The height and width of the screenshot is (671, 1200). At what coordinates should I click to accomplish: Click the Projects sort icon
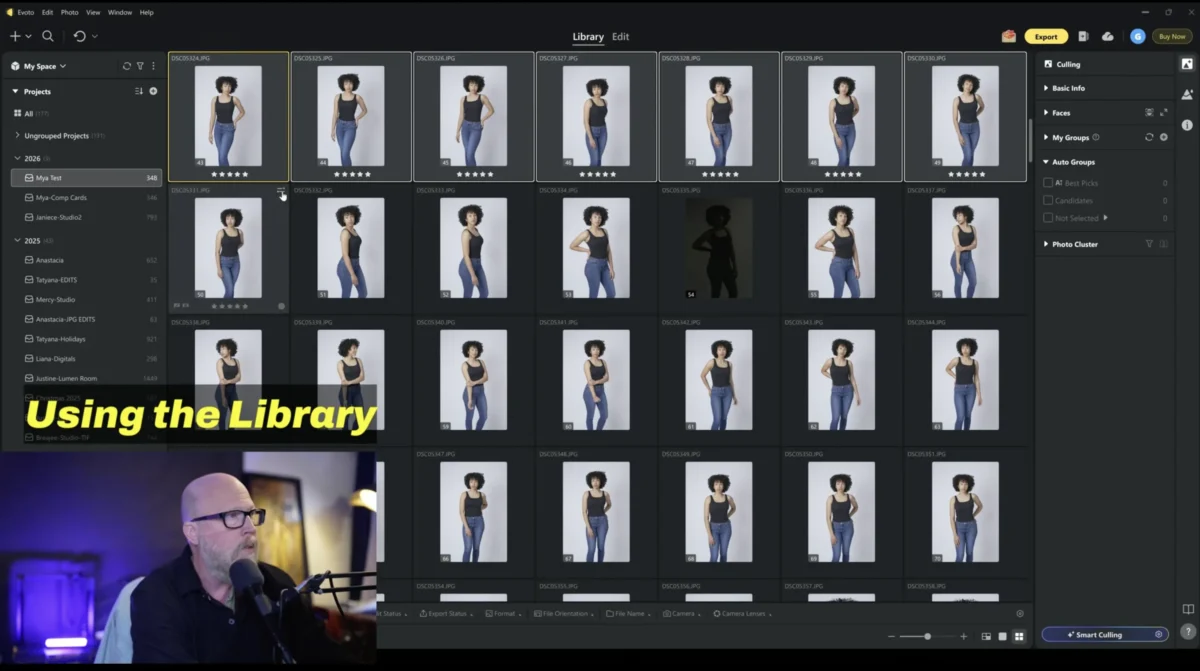pos(139,91)
